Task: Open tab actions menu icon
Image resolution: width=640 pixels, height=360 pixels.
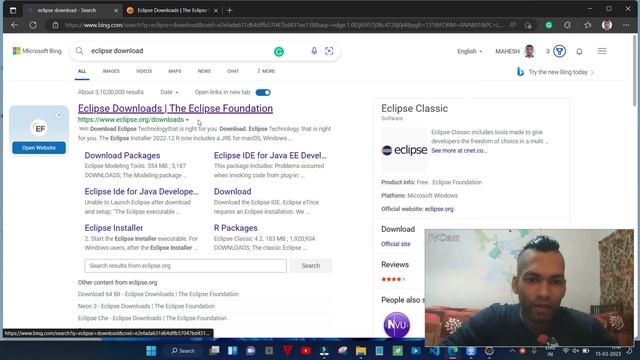Action: pyautogui.click(x=13, y=10)
